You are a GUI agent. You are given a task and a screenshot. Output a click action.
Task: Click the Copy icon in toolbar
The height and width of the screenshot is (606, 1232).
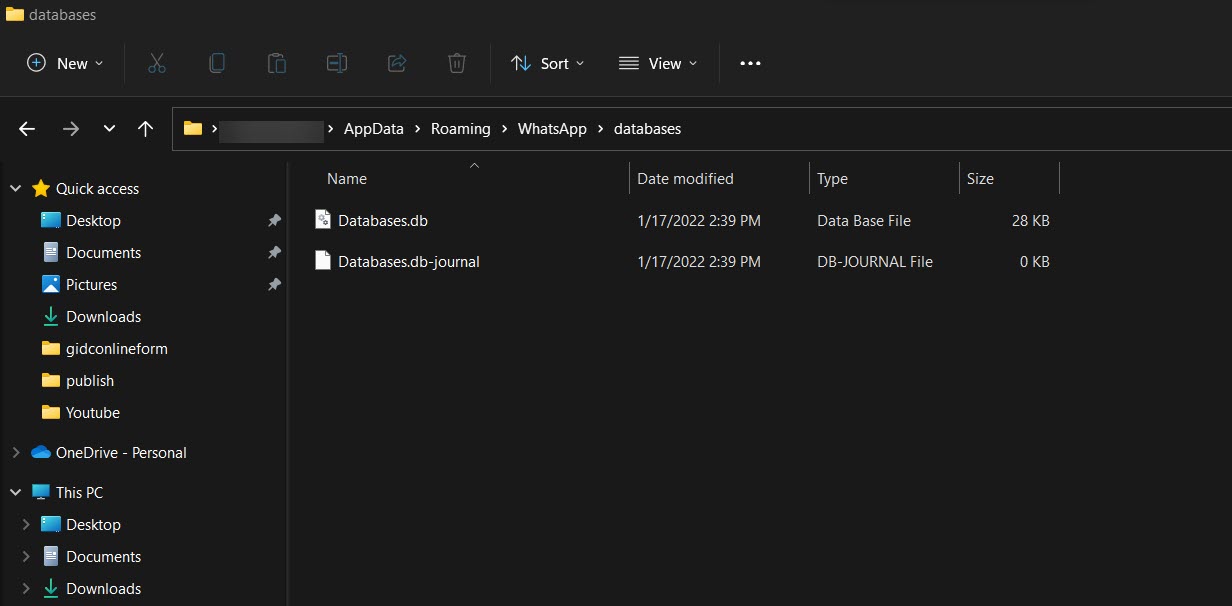216,63
